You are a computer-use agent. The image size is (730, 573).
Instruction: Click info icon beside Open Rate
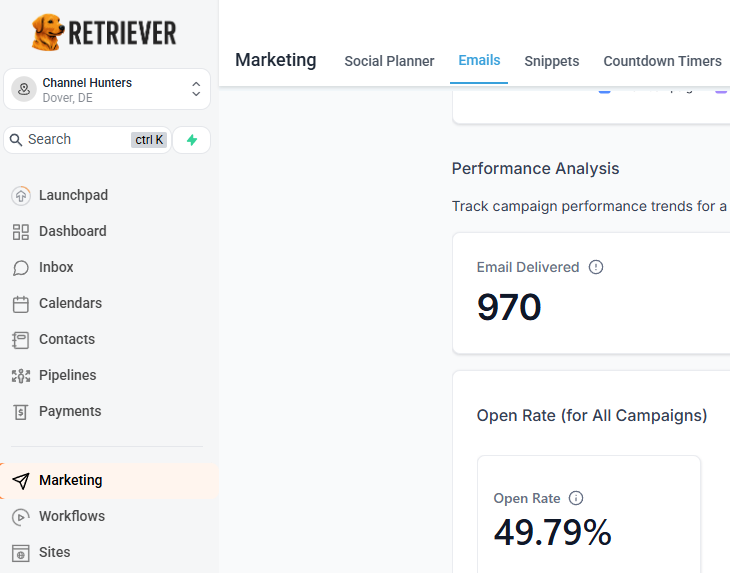[x=576, y=498]
